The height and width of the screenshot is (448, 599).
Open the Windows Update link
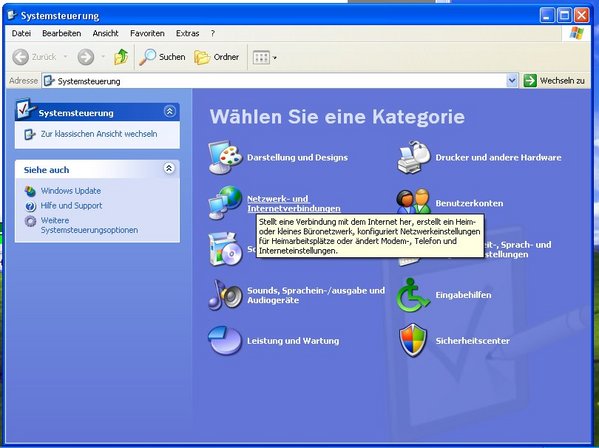pyautogui.click(x=71, y=191)
